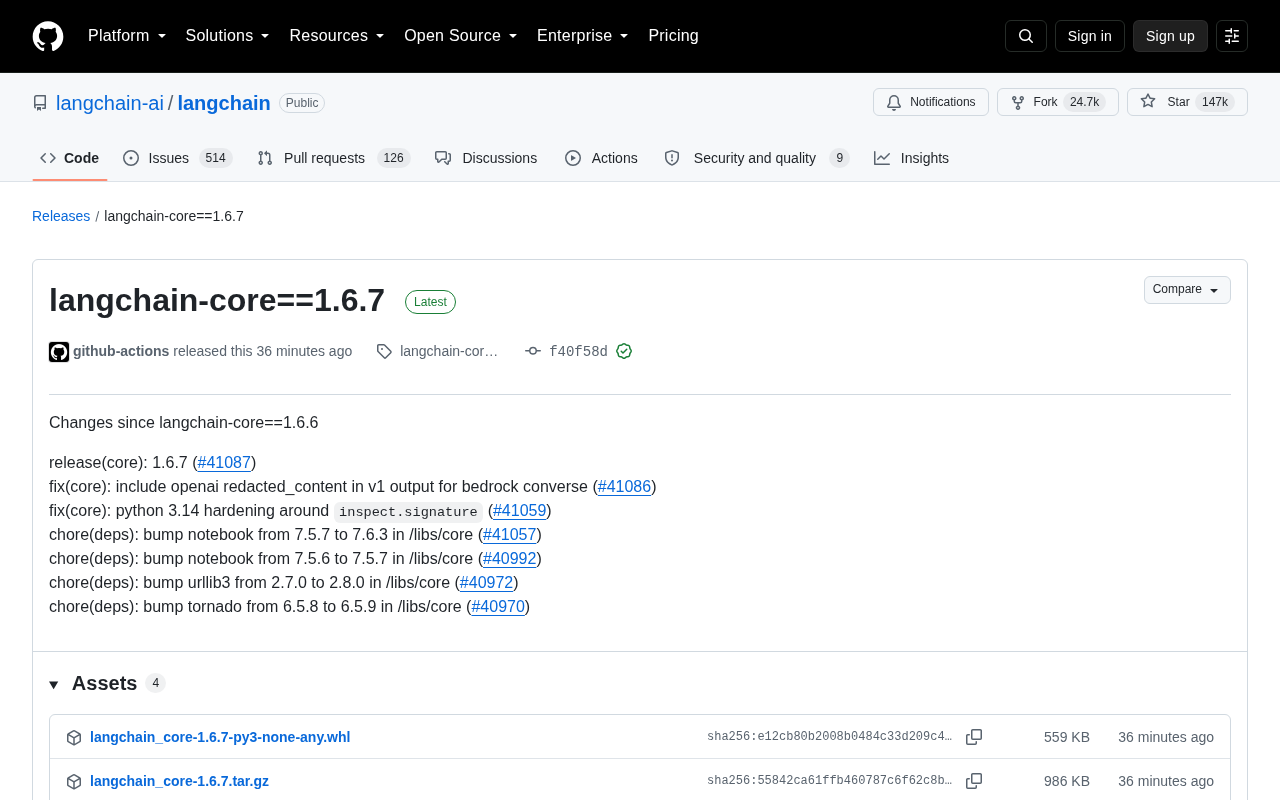The image size is (1280, 800).
Task: Click the Notifications button
Action: [x=931, y=102]
